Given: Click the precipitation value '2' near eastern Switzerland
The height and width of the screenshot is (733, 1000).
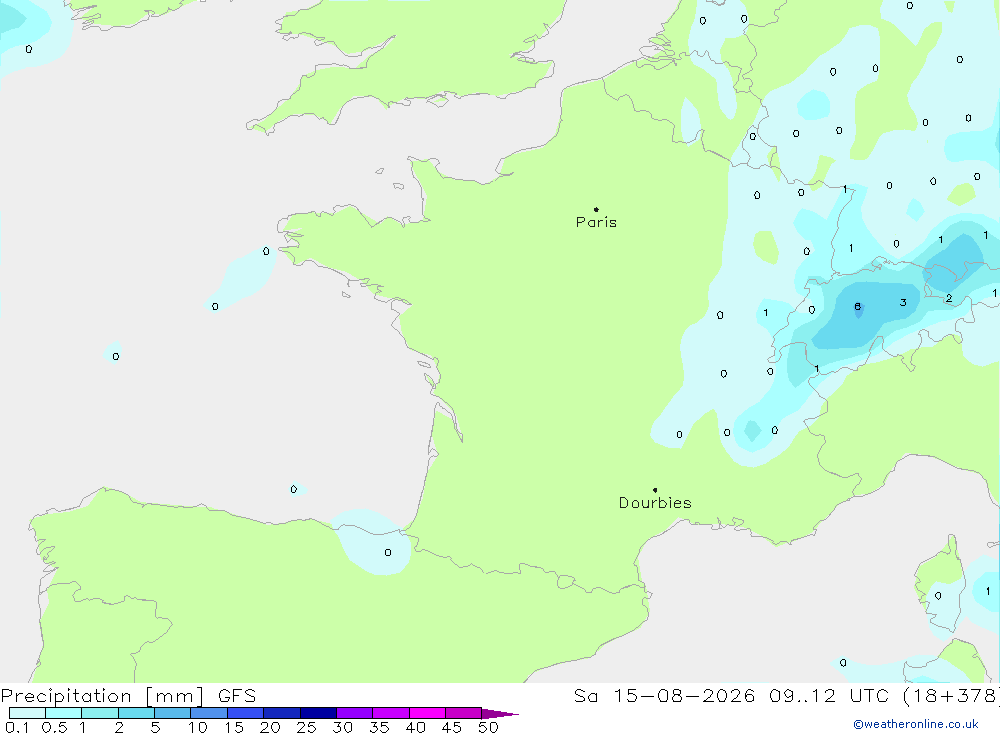Looking at the screenshot, I should click(x=949, y=298).
